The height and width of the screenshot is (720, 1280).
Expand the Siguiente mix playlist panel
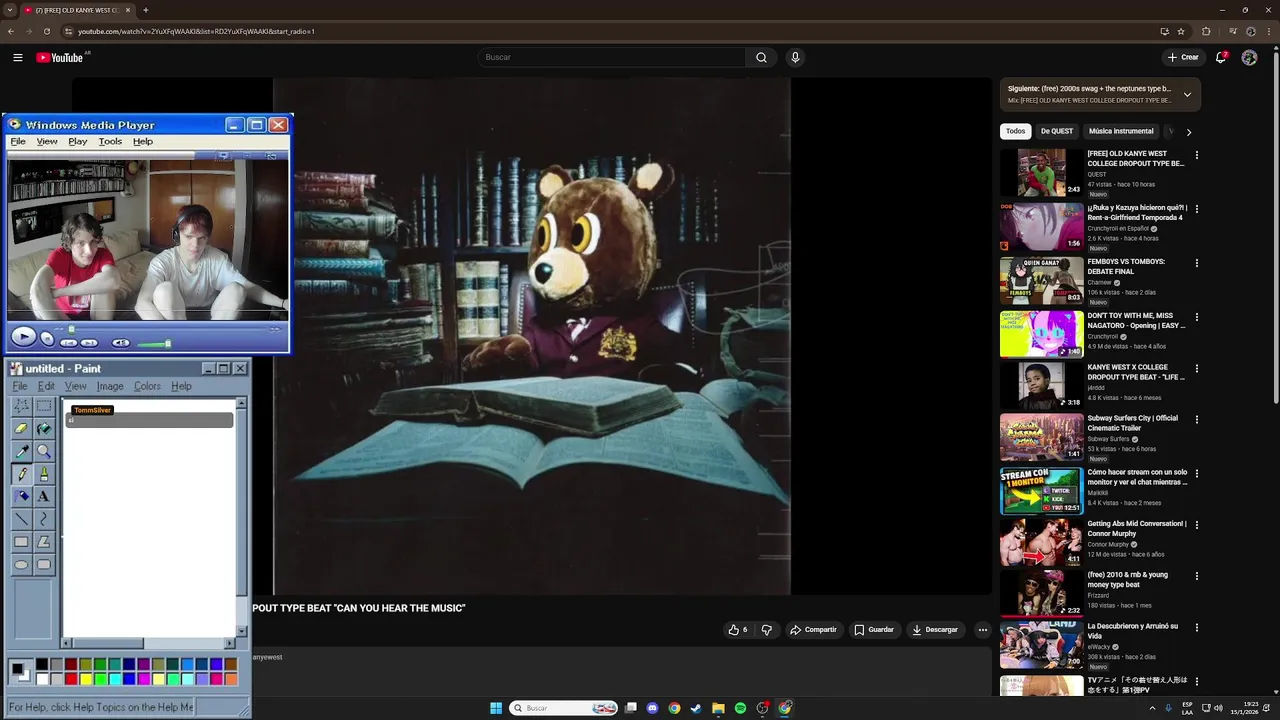[x=1187, y=95]
